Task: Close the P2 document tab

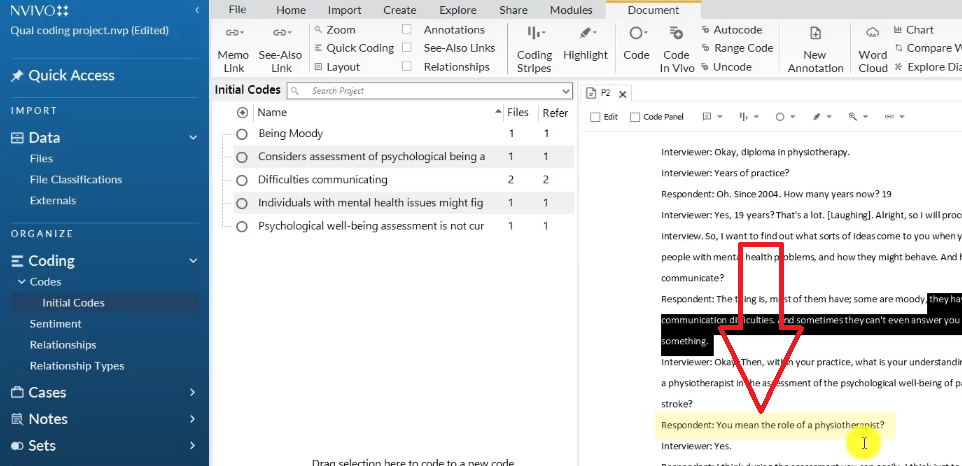Action: coord(622,94)
